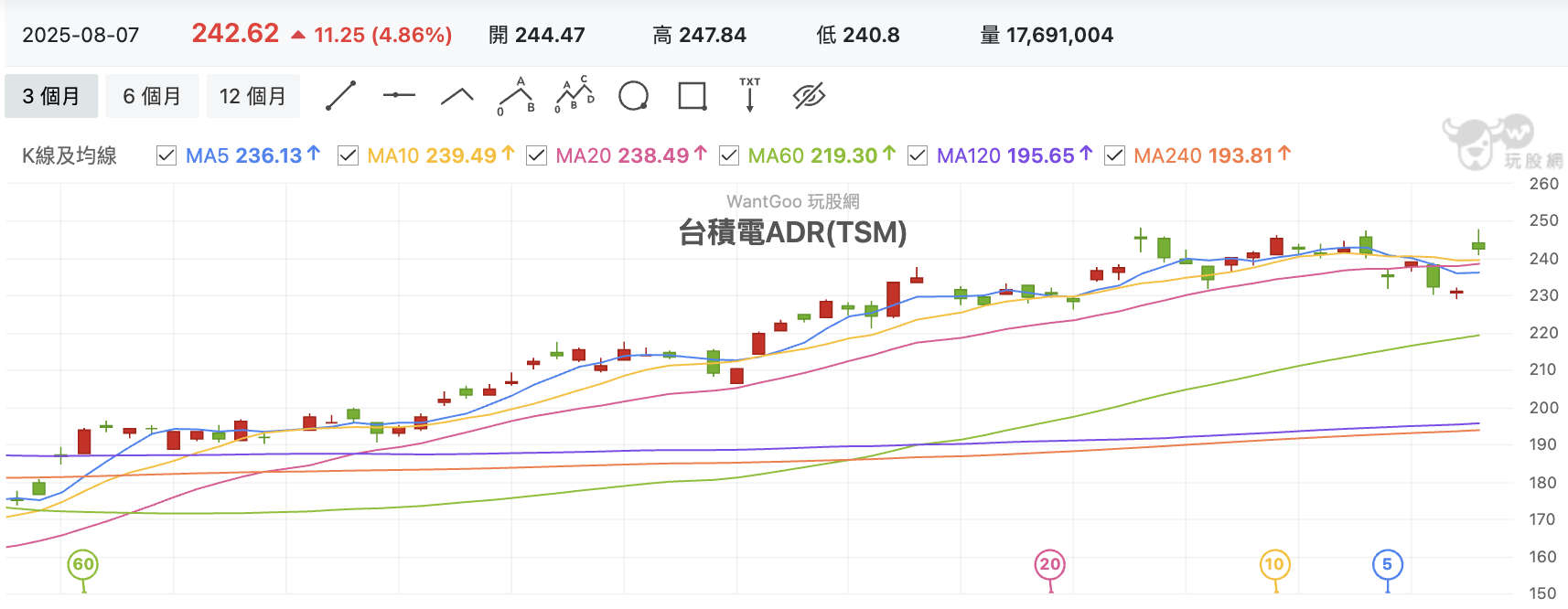Select the horizontal line drawing tool

pos(399,95)
